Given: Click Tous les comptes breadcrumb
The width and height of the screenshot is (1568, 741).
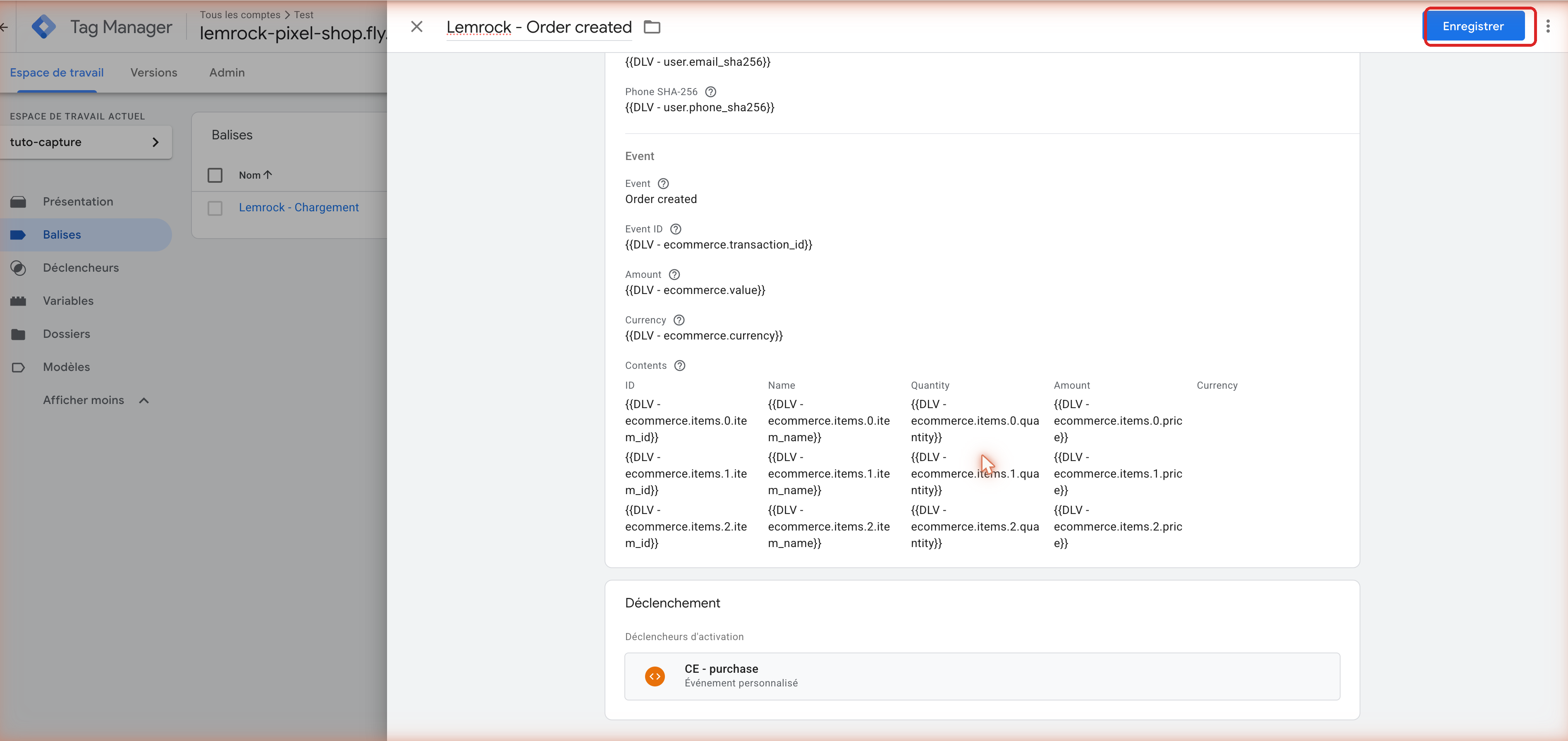Looking at the screenshot, I should click(x=240, y=14).
